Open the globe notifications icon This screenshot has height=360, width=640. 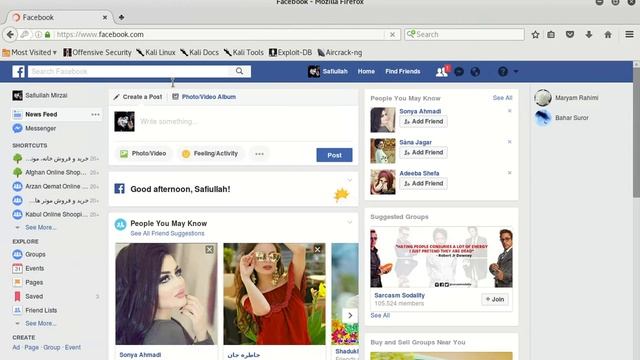coord(475,72)
